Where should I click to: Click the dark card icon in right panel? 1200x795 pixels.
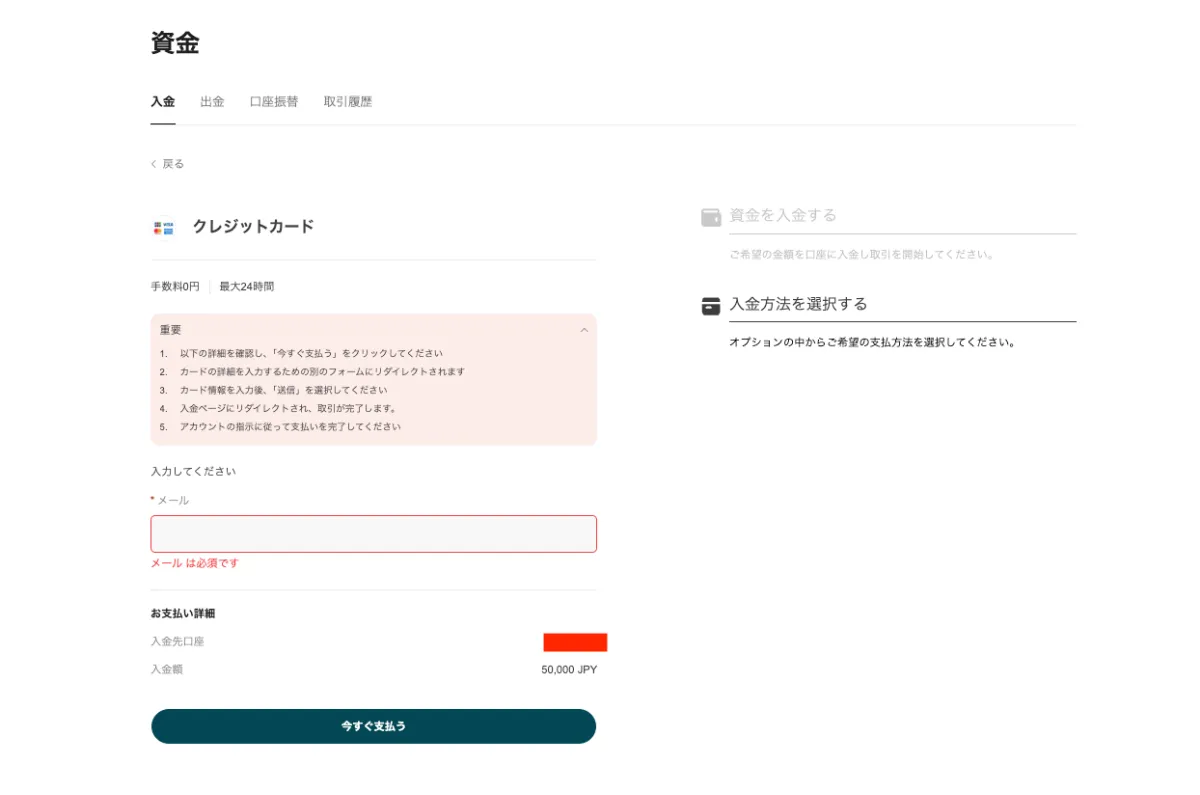pyautogui.click(x=709, y=306)
